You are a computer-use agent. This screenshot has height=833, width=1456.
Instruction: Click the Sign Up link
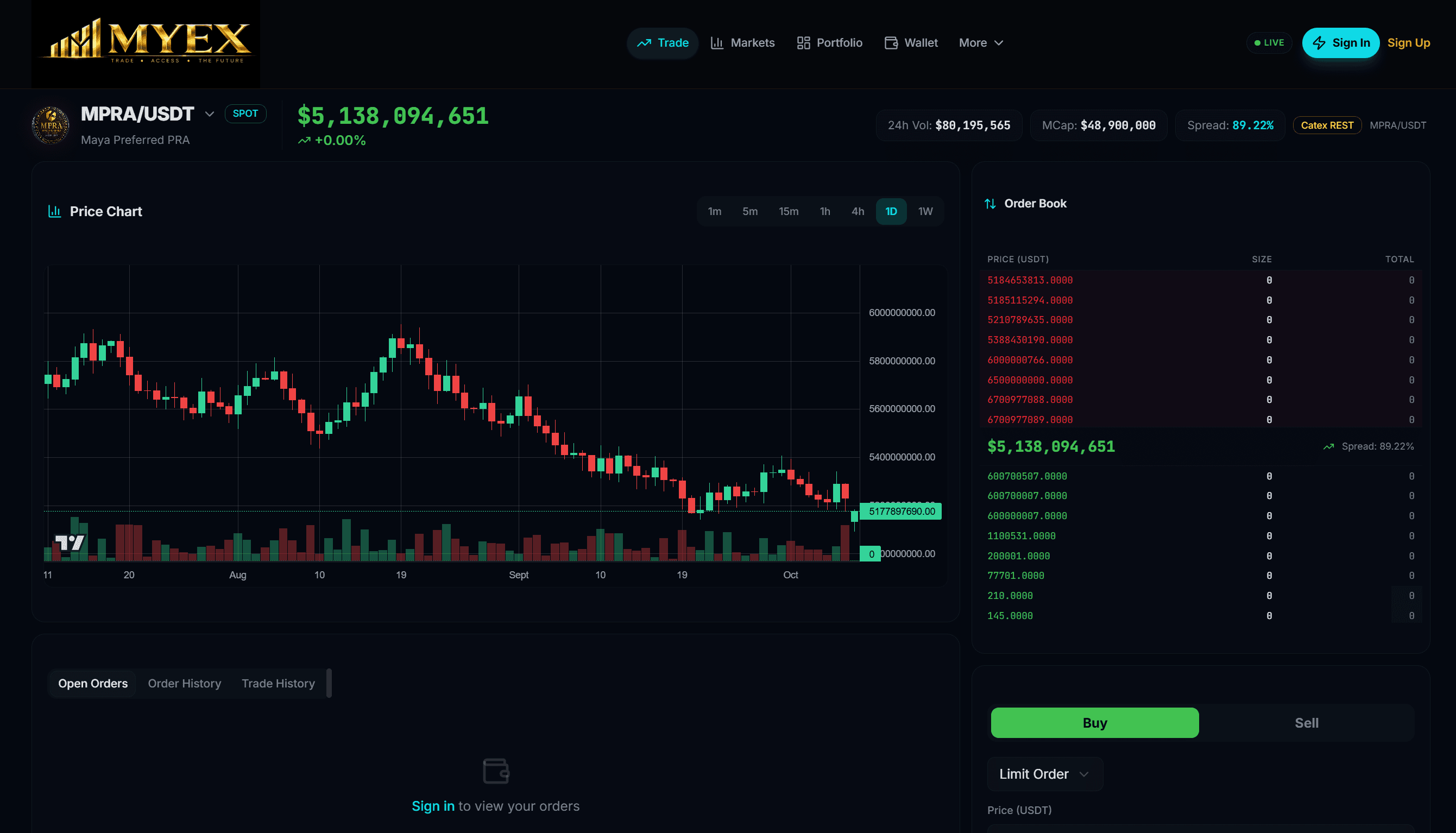coord(1409,43)
